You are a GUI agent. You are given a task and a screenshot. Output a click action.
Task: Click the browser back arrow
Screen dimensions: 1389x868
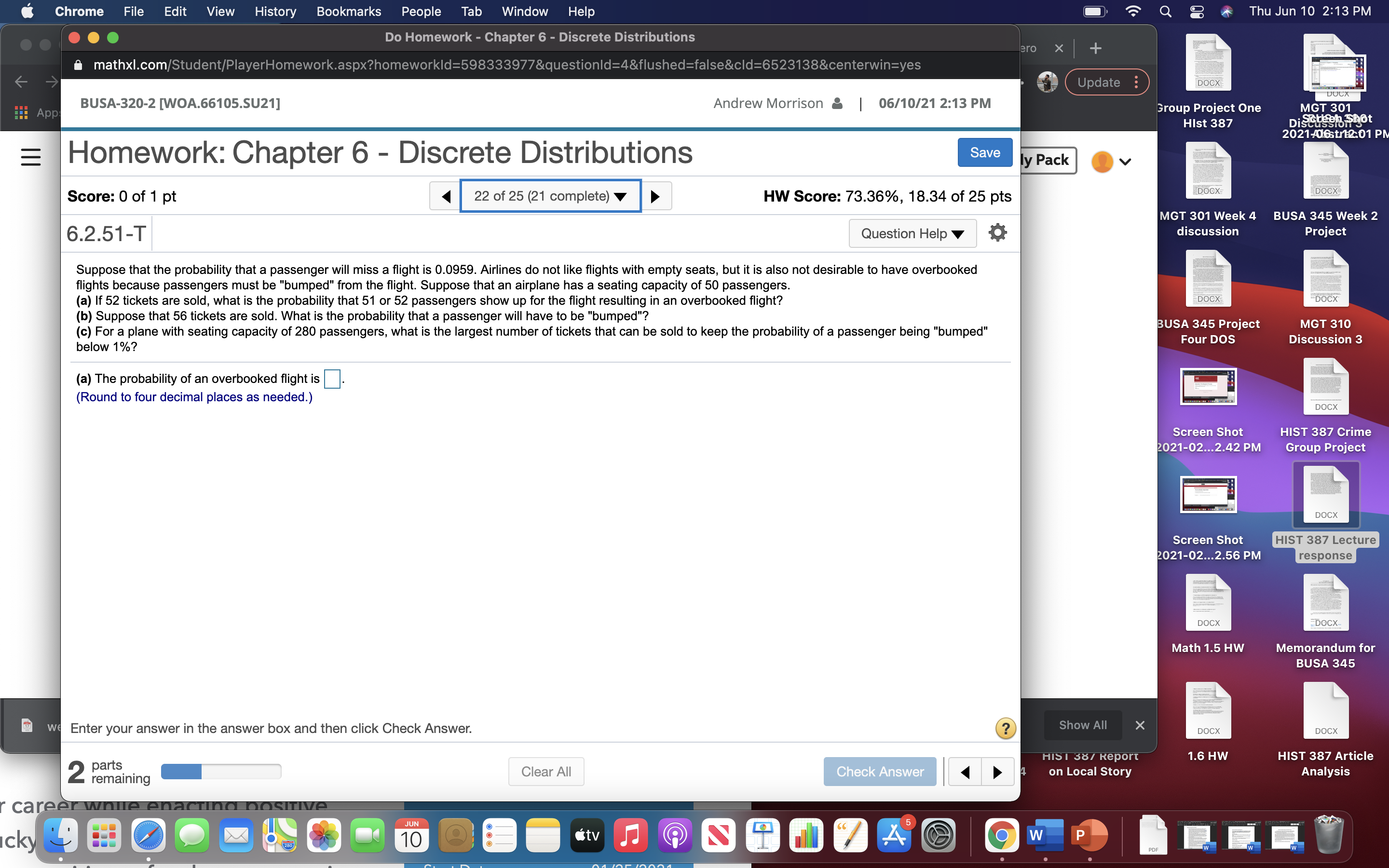(21, 82)
